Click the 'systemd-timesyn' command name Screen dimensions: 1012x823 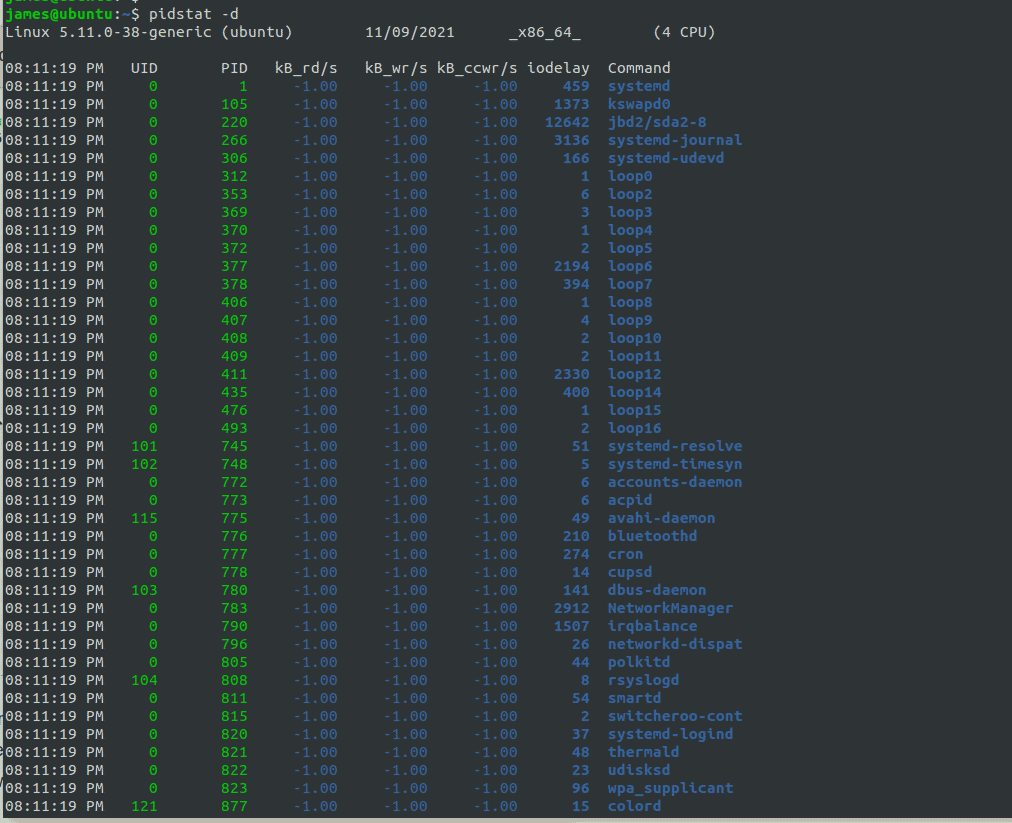675,465
